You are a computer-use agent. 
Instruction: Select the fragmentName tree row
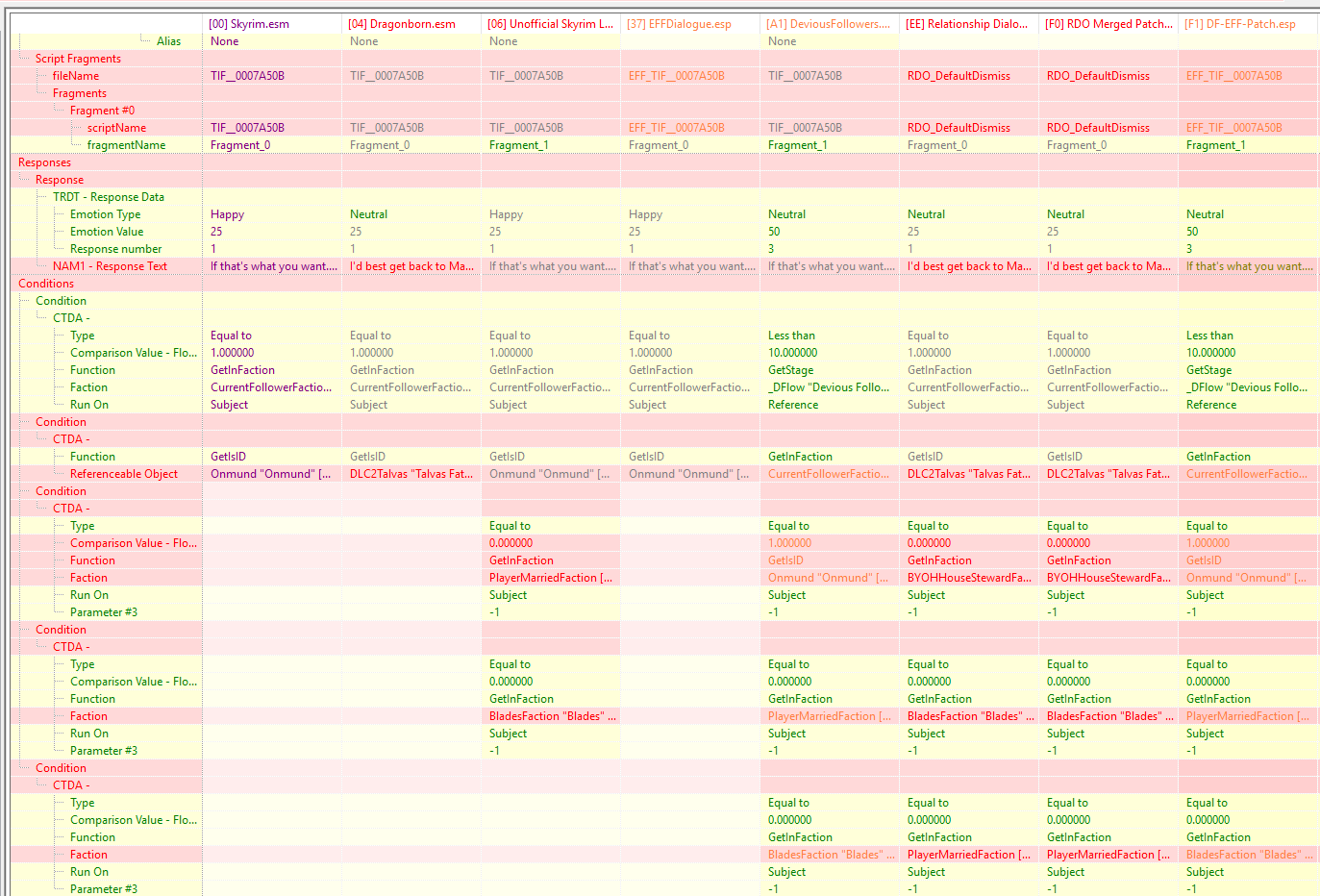pyautogui.click(x=126, y=145)
